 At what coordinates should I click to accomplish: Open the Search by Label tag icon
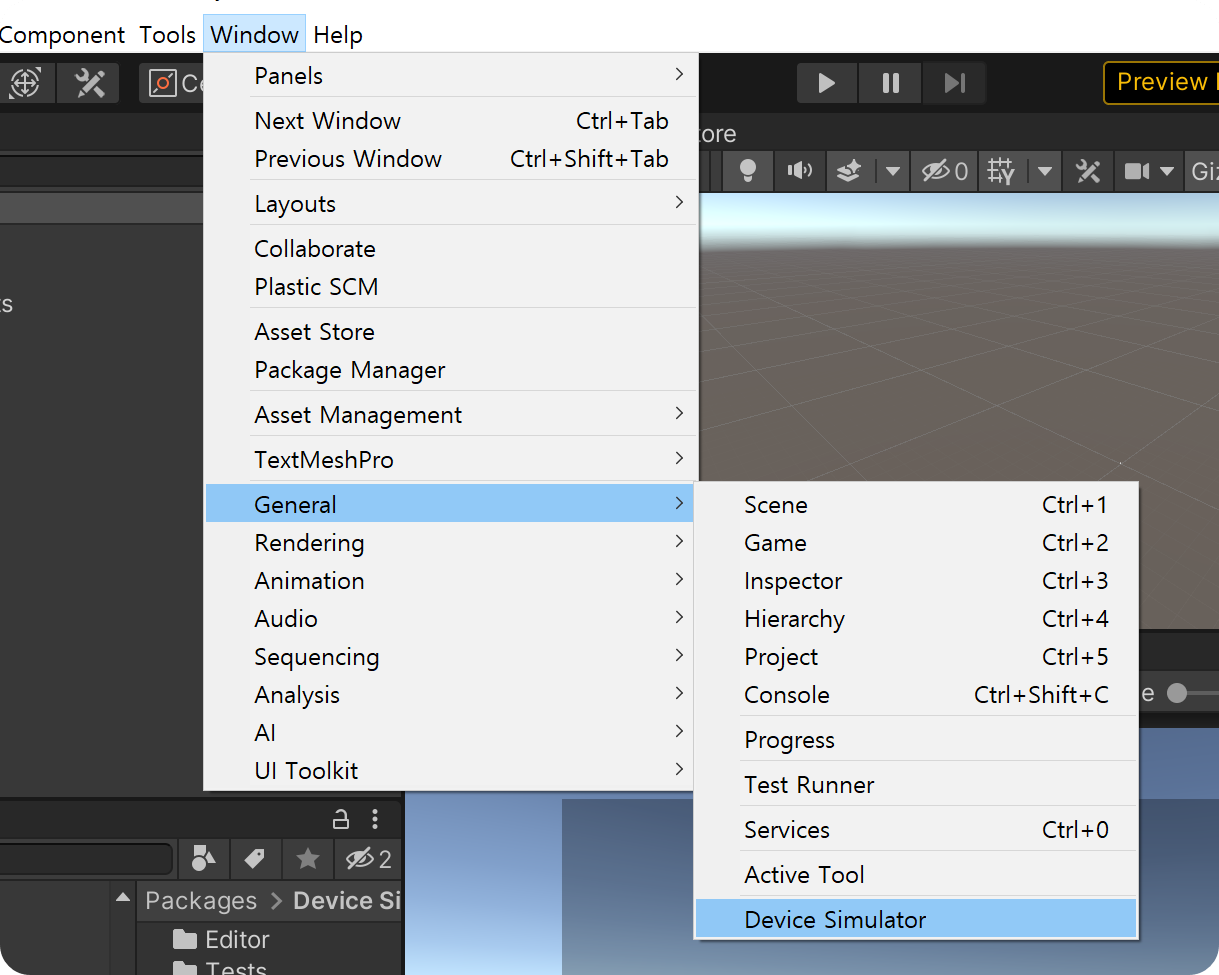point(255,858)
